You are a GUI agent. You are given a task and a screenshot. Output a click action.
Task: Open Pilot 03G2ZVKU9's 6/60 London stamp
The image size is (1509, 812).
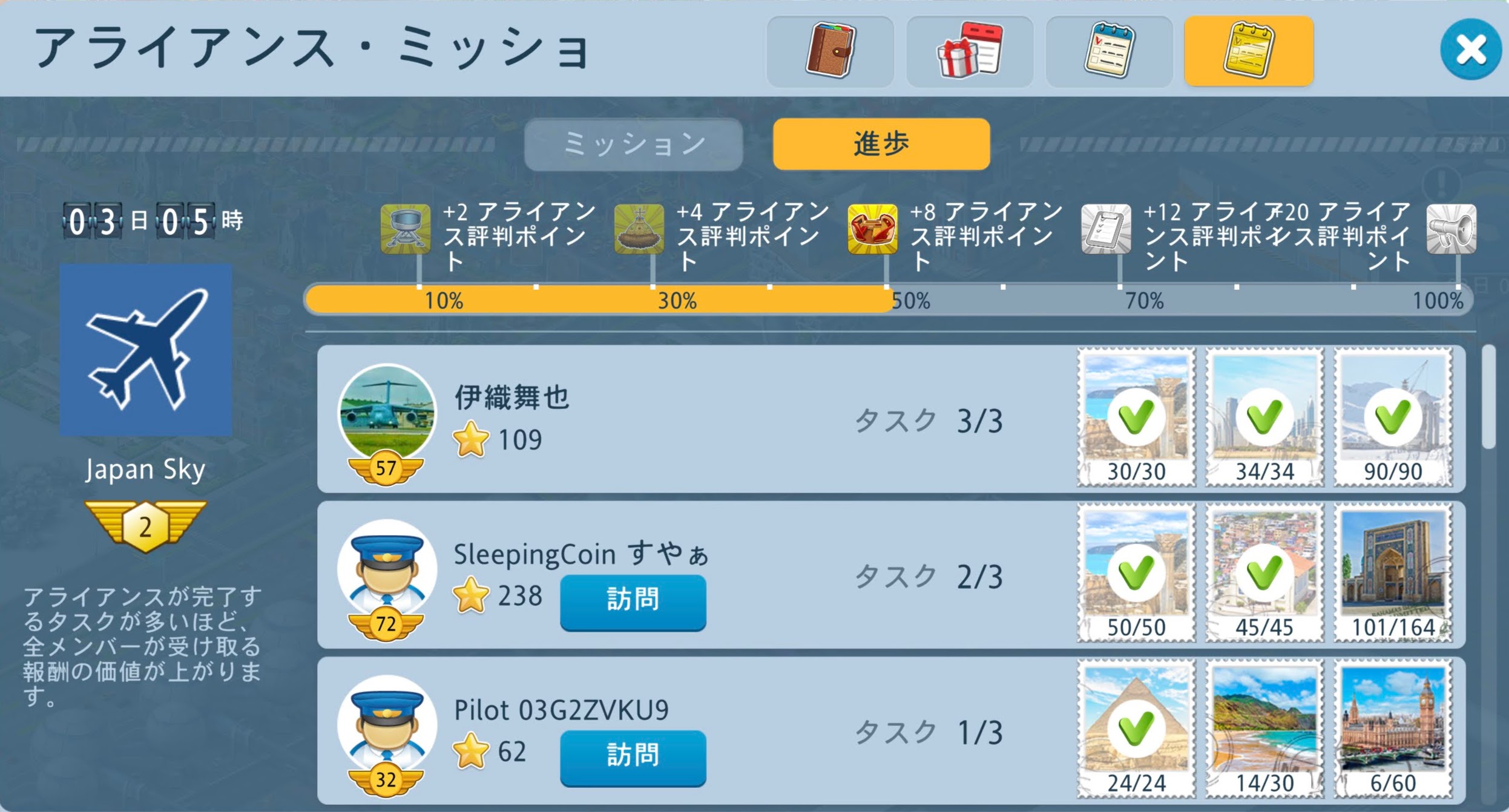click(x=1393, y=729)
